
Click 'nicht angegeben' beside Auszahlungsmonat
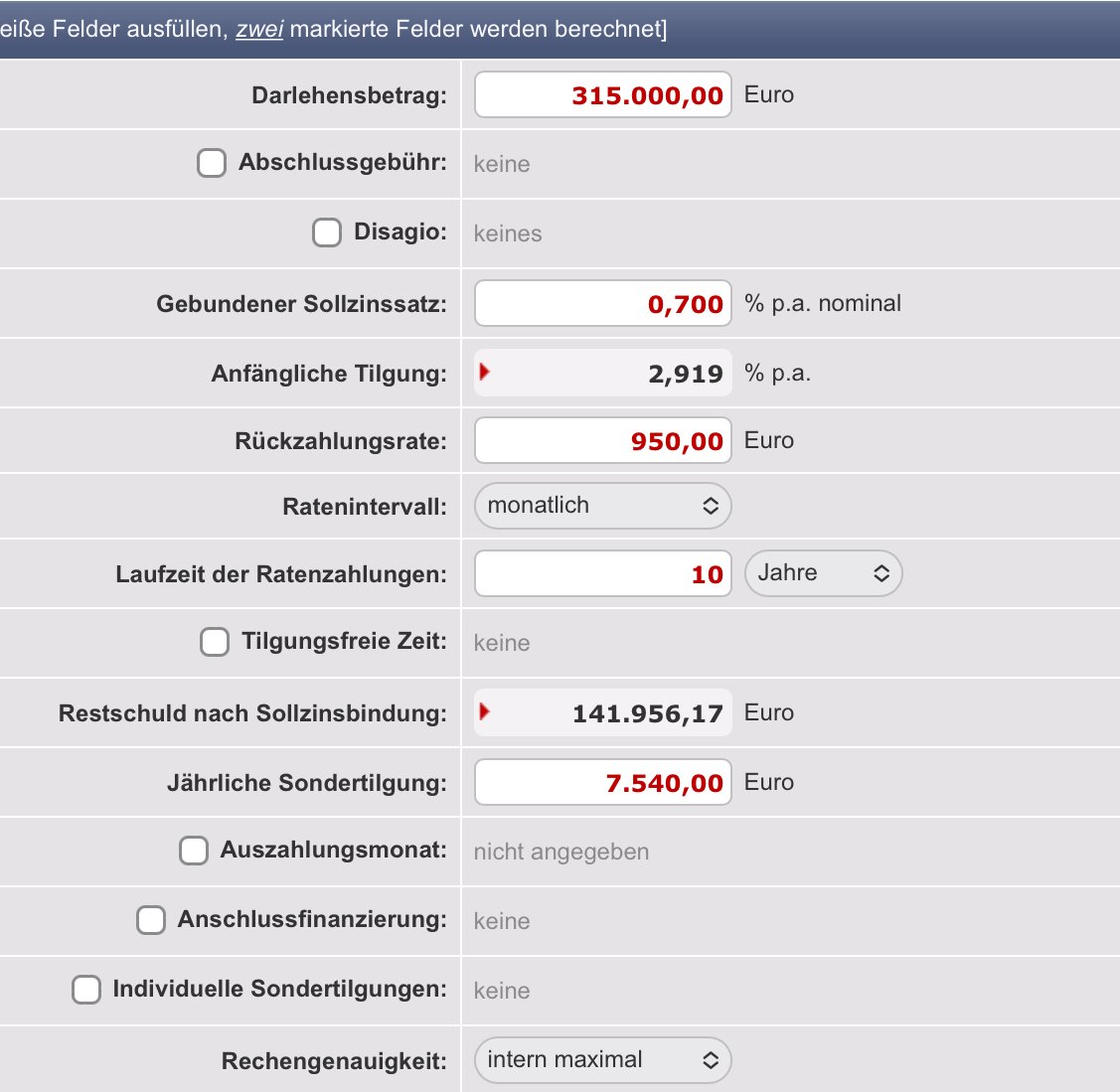561,852
